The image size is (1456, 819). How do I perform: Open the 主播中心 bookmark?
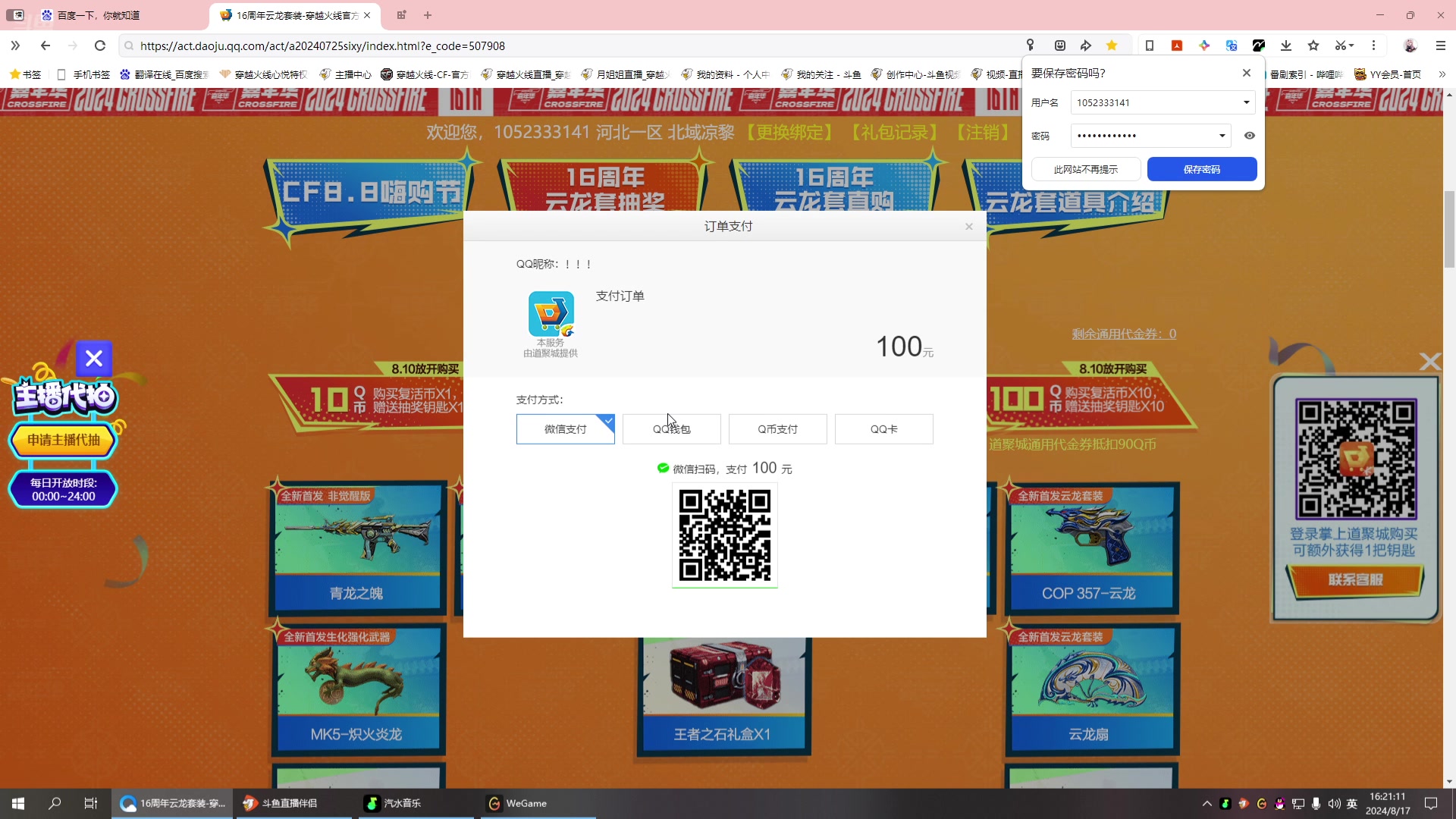[346, 74]
